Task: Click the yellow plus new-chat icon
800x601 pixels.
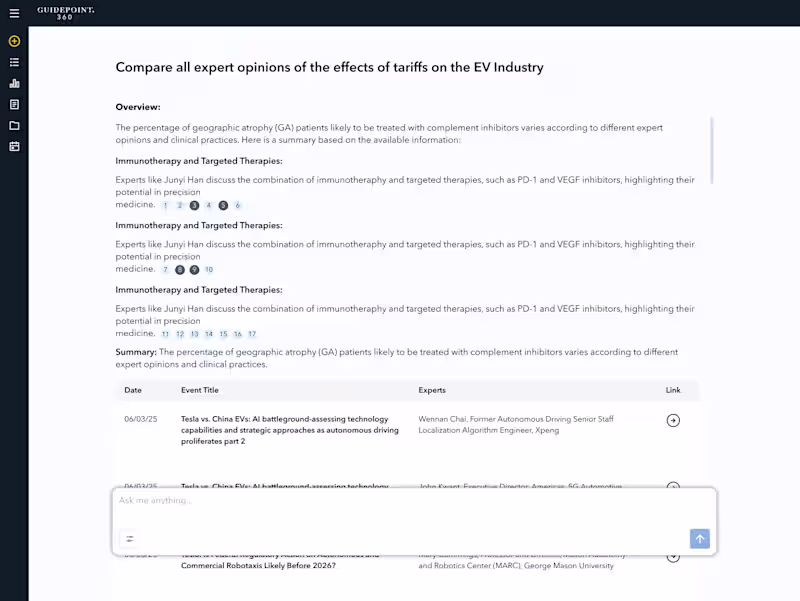Action: (x=14, y=41)
